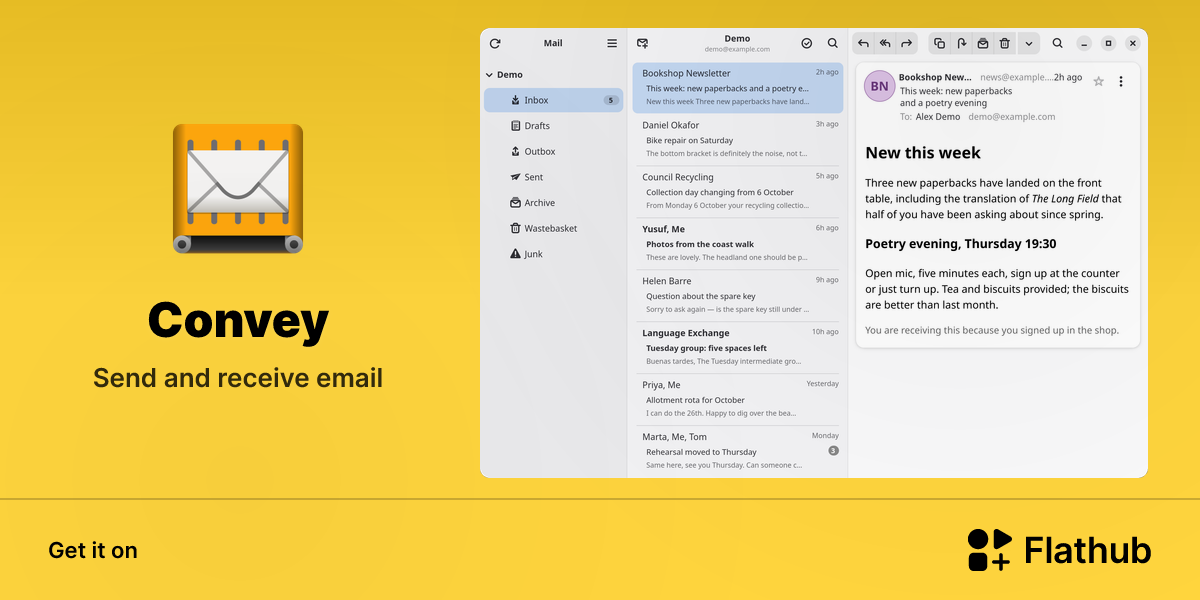Screen dimensions: 1200x600
Task: Delete the message with trash icon
Action: (1005, 43)
